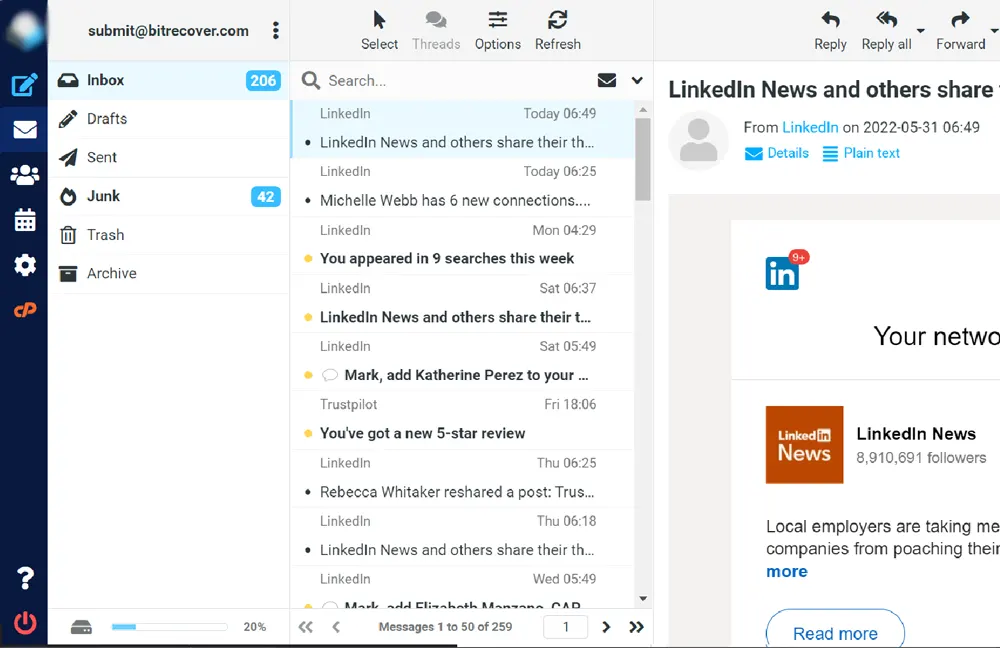This screenshot has height=648, width=1000.
Task: Click the LinkedIn sender link in header
Action: tap(810, 127)
